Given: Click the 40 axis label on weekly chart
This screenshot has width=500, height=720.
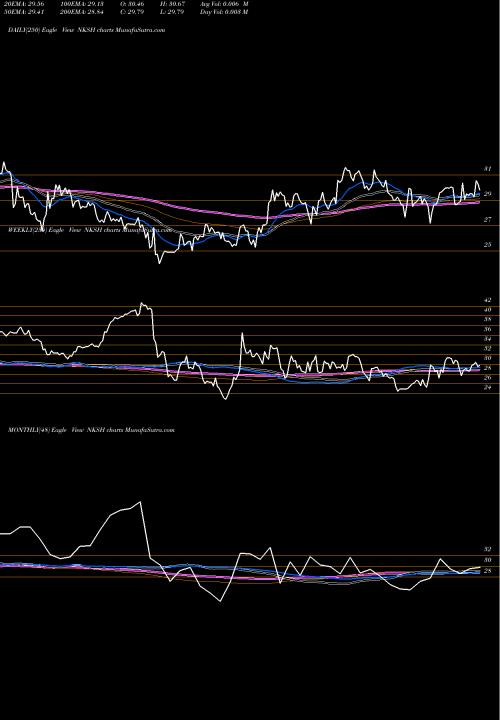Looking at the screenshot, I should point(488,309).
